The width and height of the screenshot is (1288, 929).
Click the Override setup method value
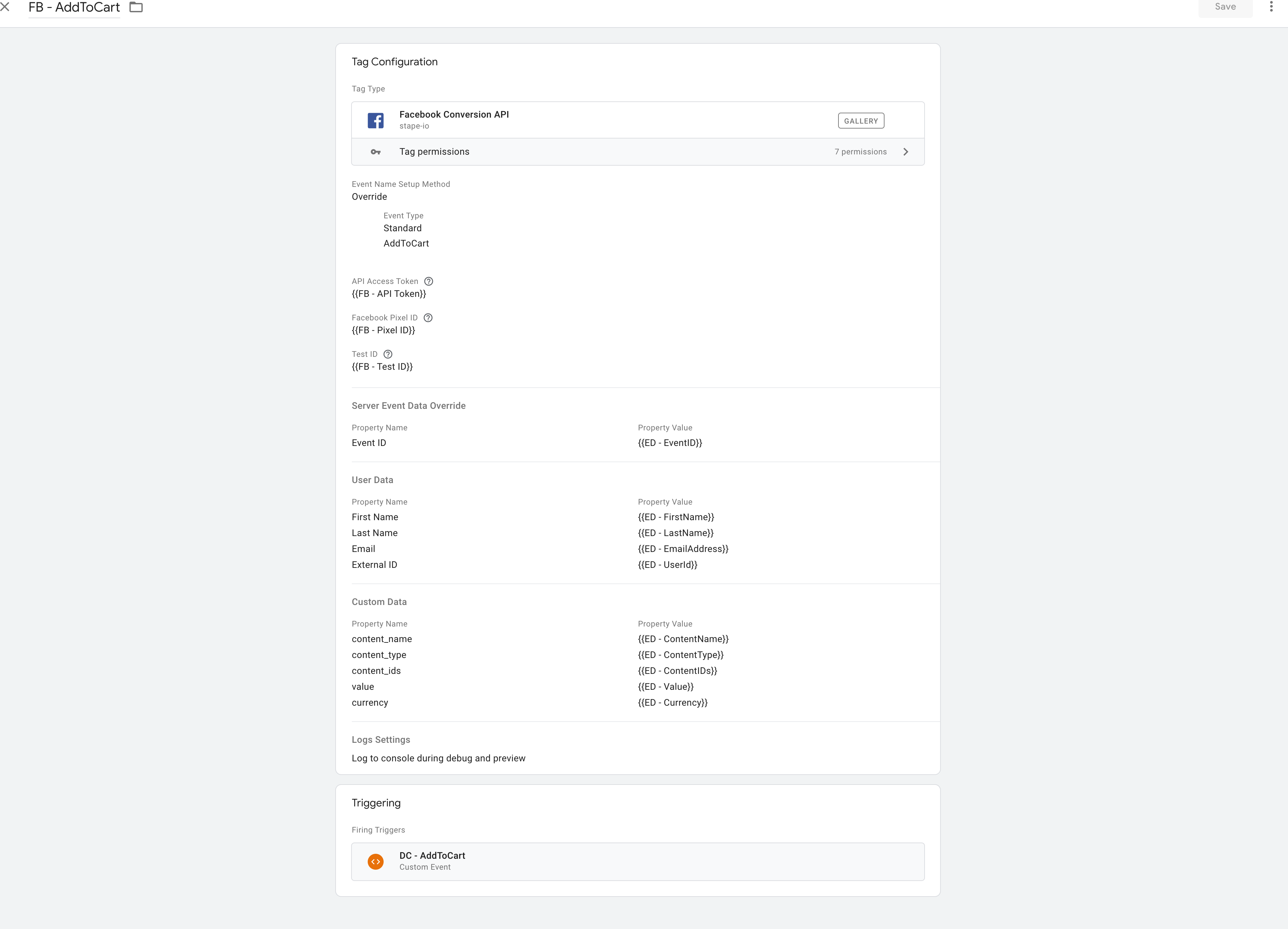[369, 196]
